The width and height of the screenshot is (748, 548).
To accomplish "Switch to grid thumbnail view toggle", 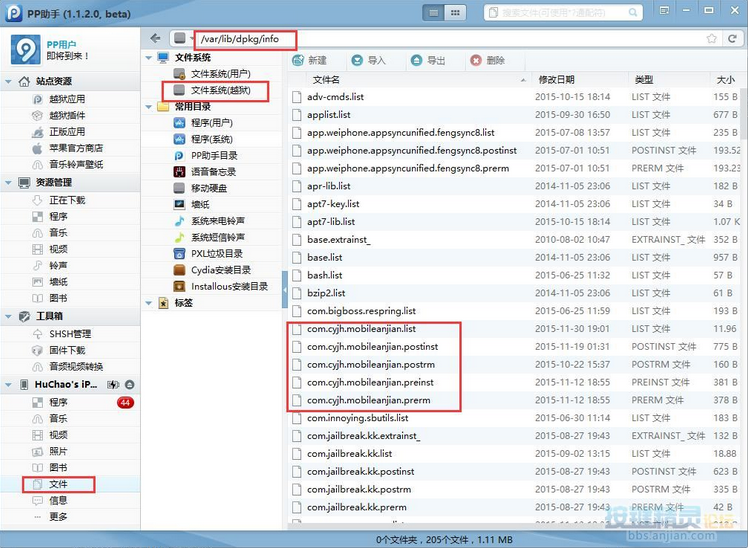I will (x=456, y=12).
